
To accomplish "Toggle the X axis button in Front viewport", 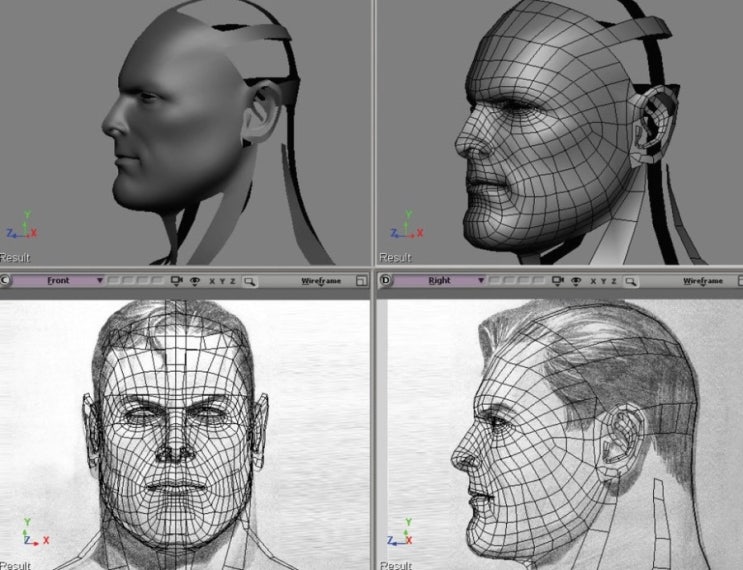I will [x=212, y=281].
